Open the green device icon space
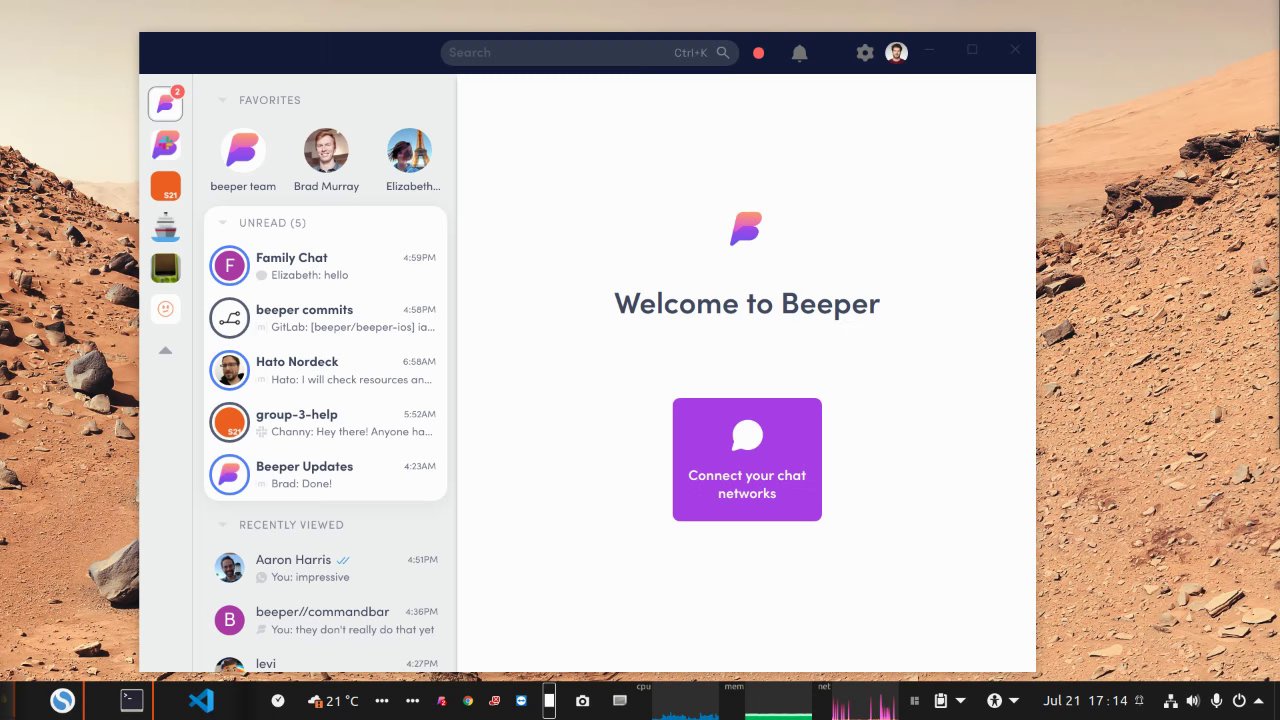This screenshot has width=1280, height=720. 166,268
